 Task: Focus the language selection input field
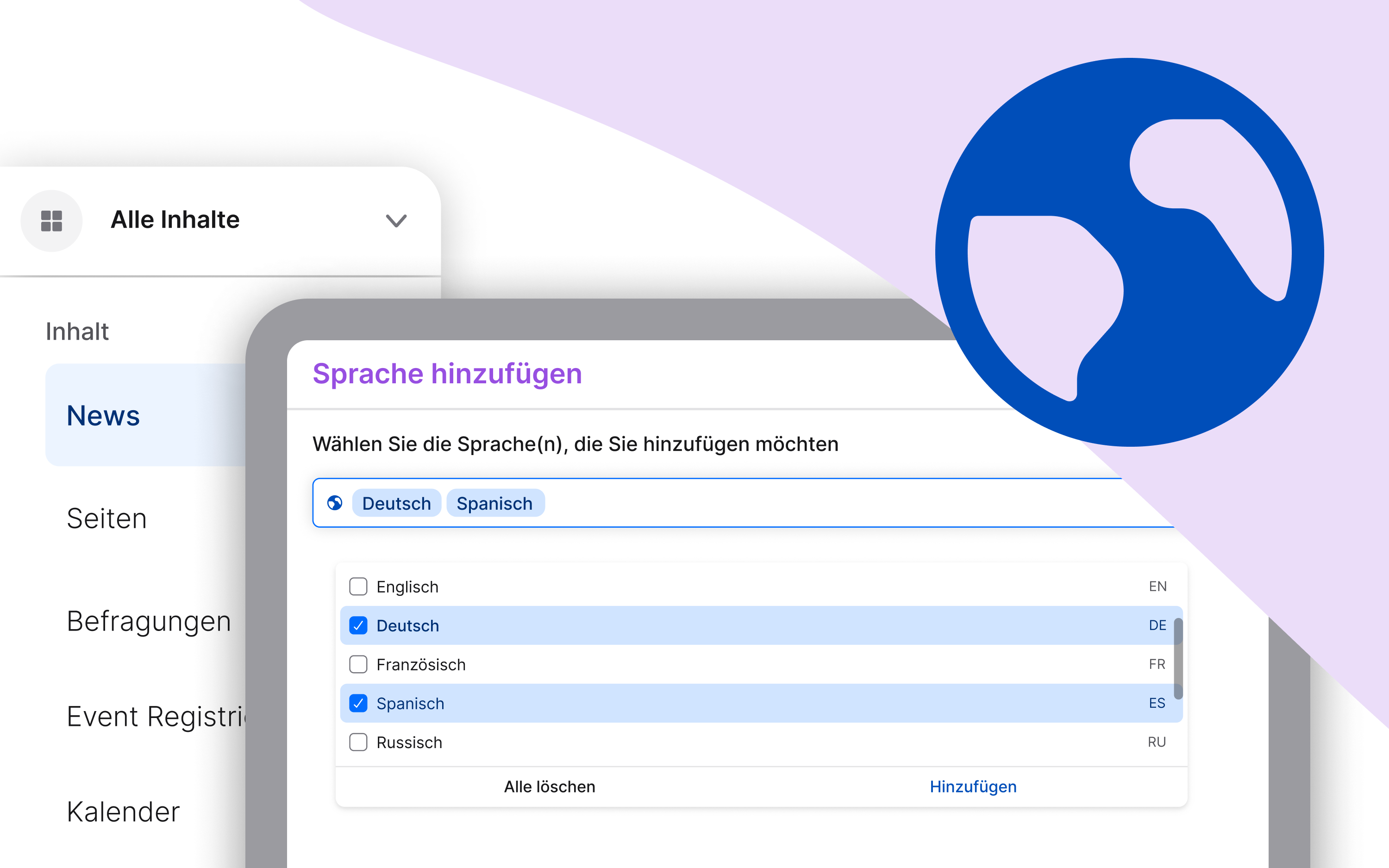743,503
